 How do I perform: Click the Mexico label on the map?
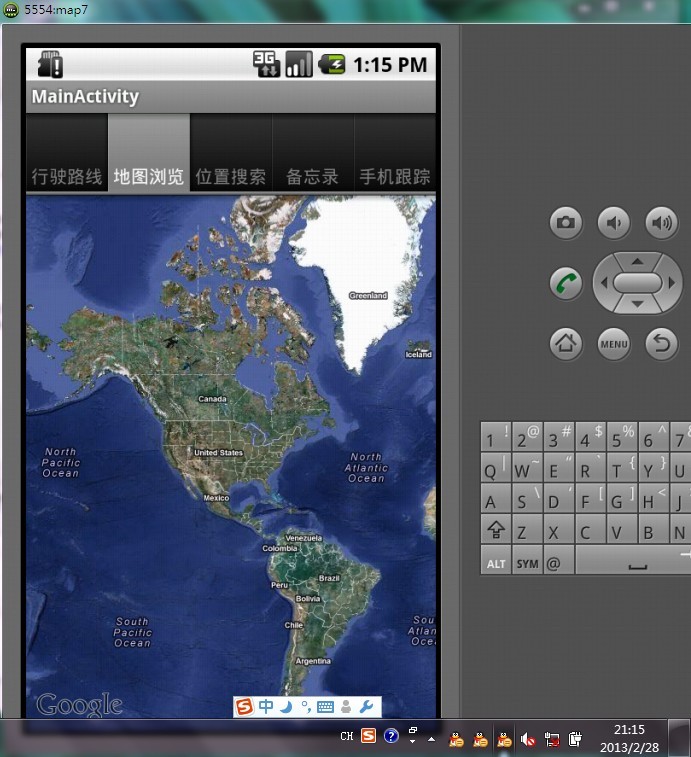216,498
